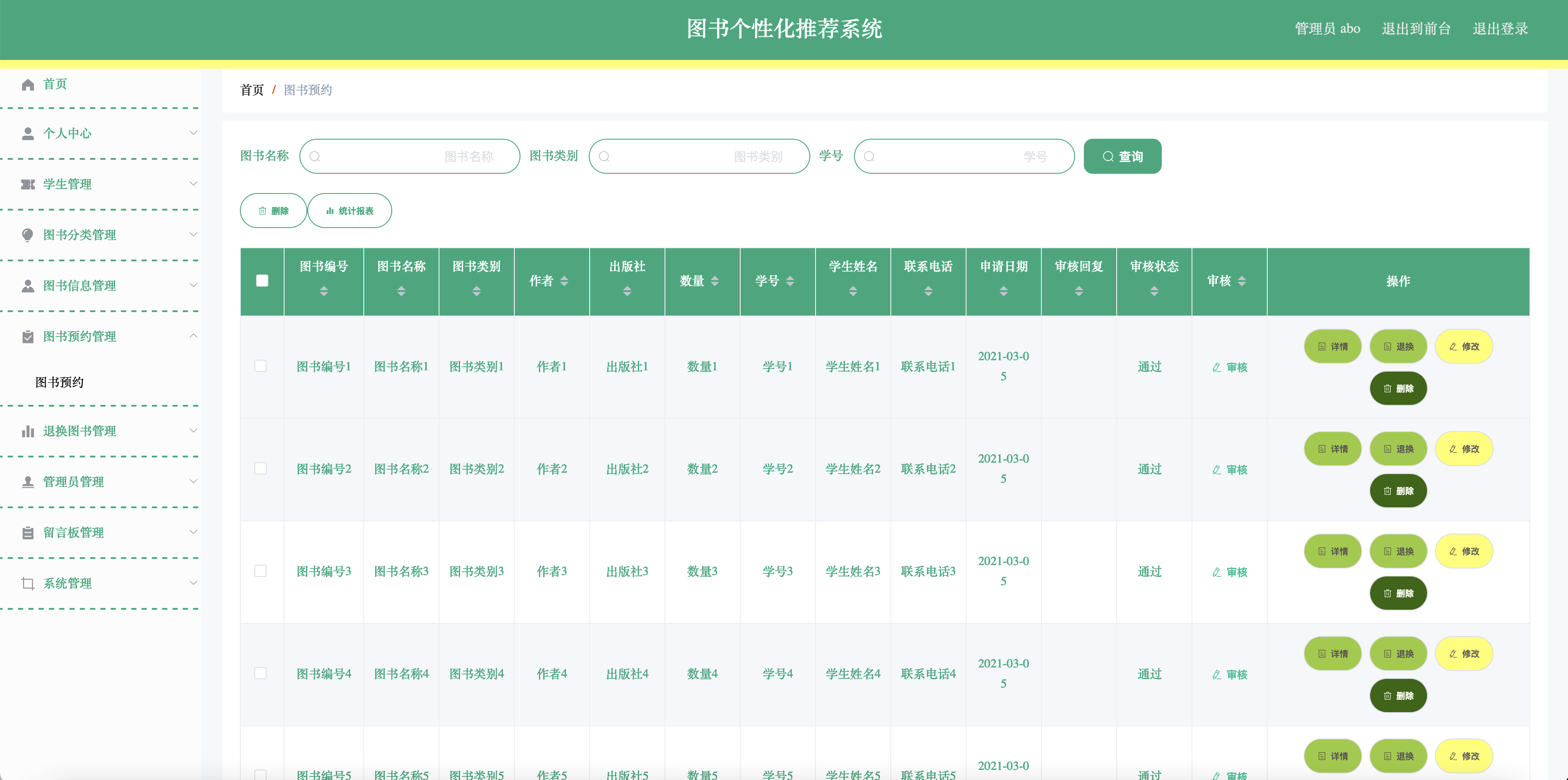Sort by 作者 using its sort arrows
1568x780 pixels.
click(564, 281)
